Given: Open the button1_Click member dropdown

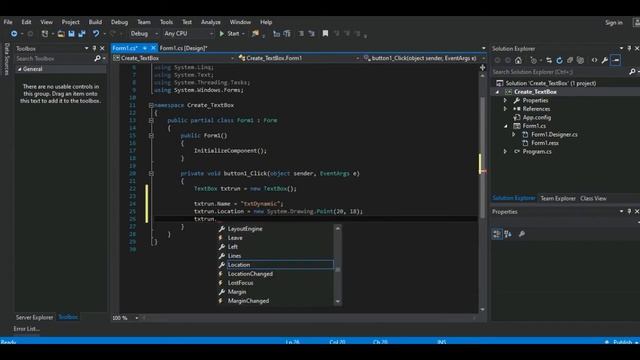Looking at the screenshot, I should (423, 58).
